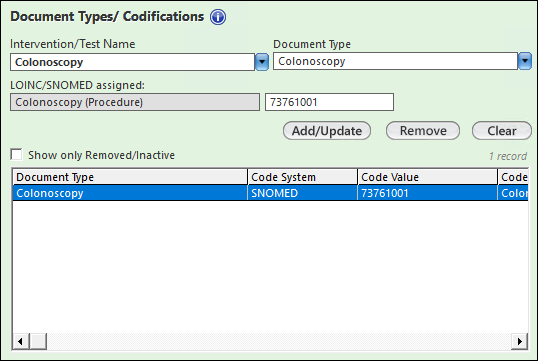Click the code field containing 73761001

coord(329,102)
